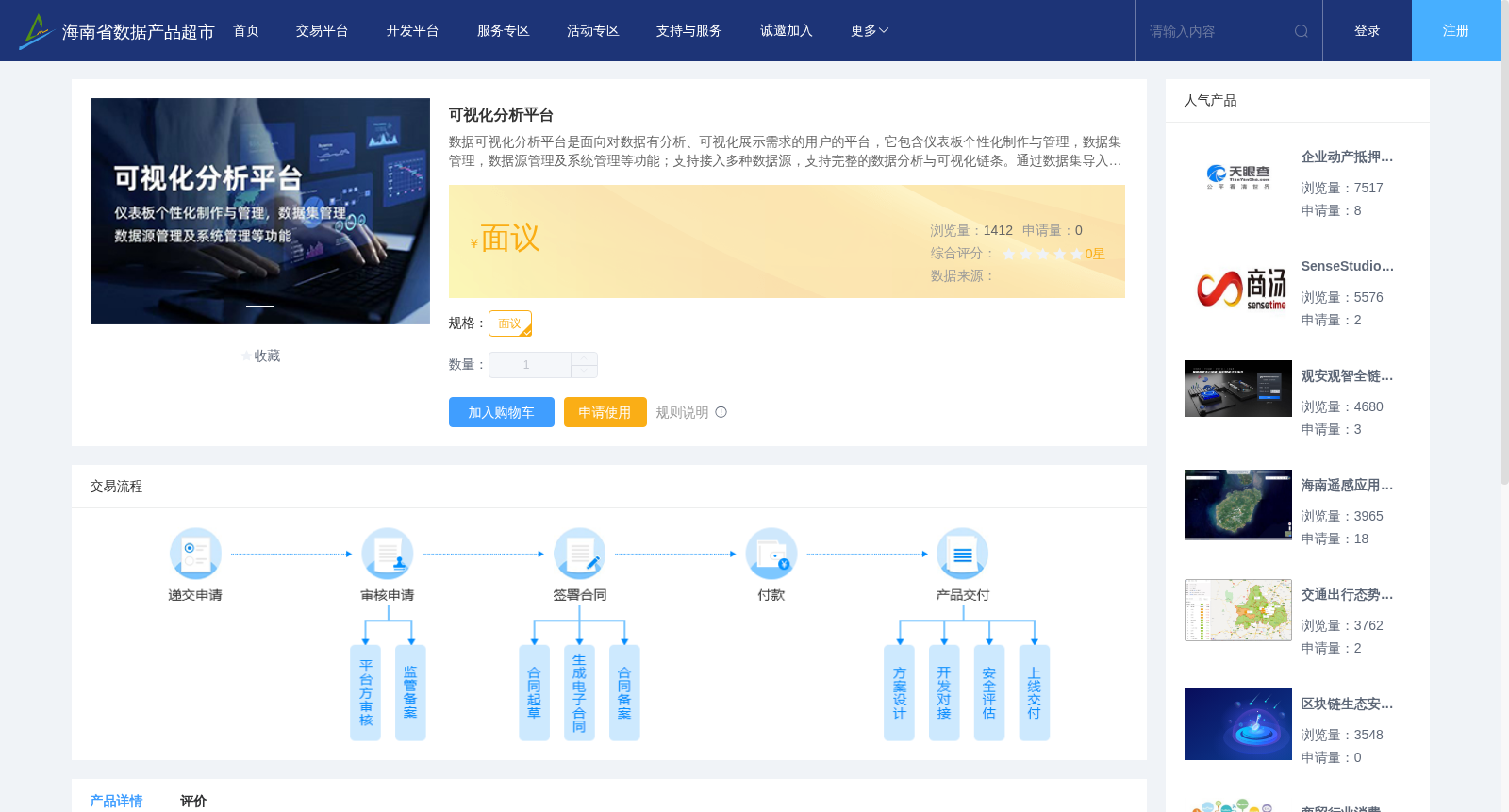Viewport: 1509px width, 812px height.
Task: Click the 平台方审核 sub-step box
Action: (365, 693)
